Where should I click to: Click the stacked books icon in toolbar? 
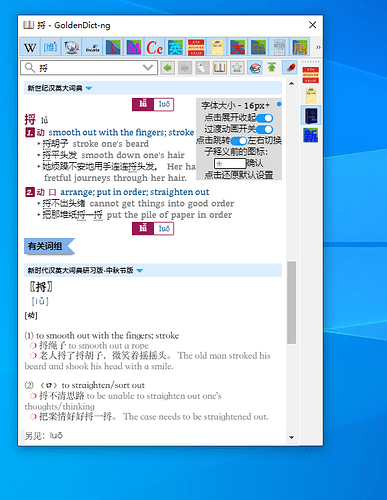tap(255, 68)
